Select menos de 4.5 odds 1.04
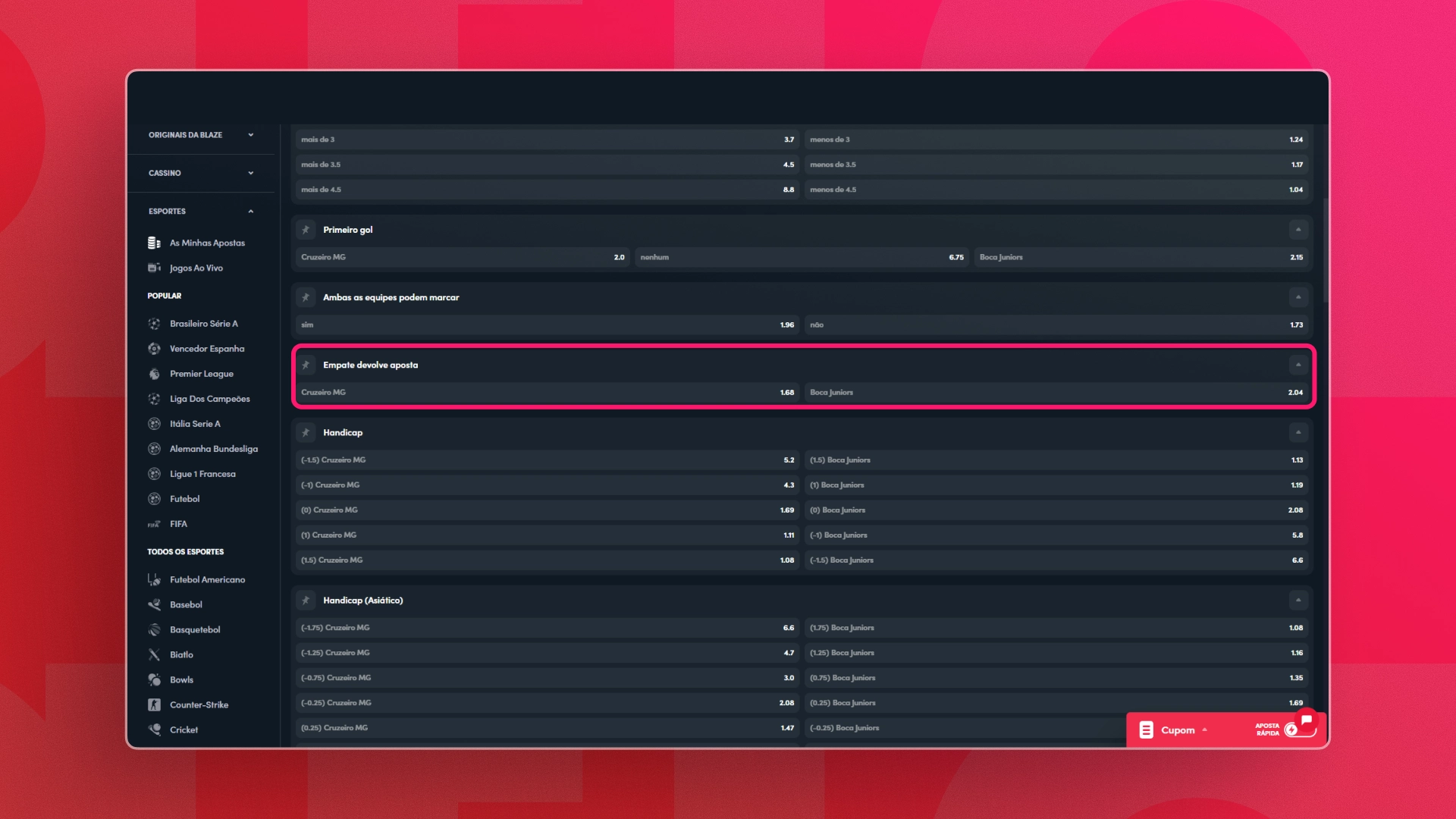Viewport: 1456px width, 819px height. (1056, 190)
